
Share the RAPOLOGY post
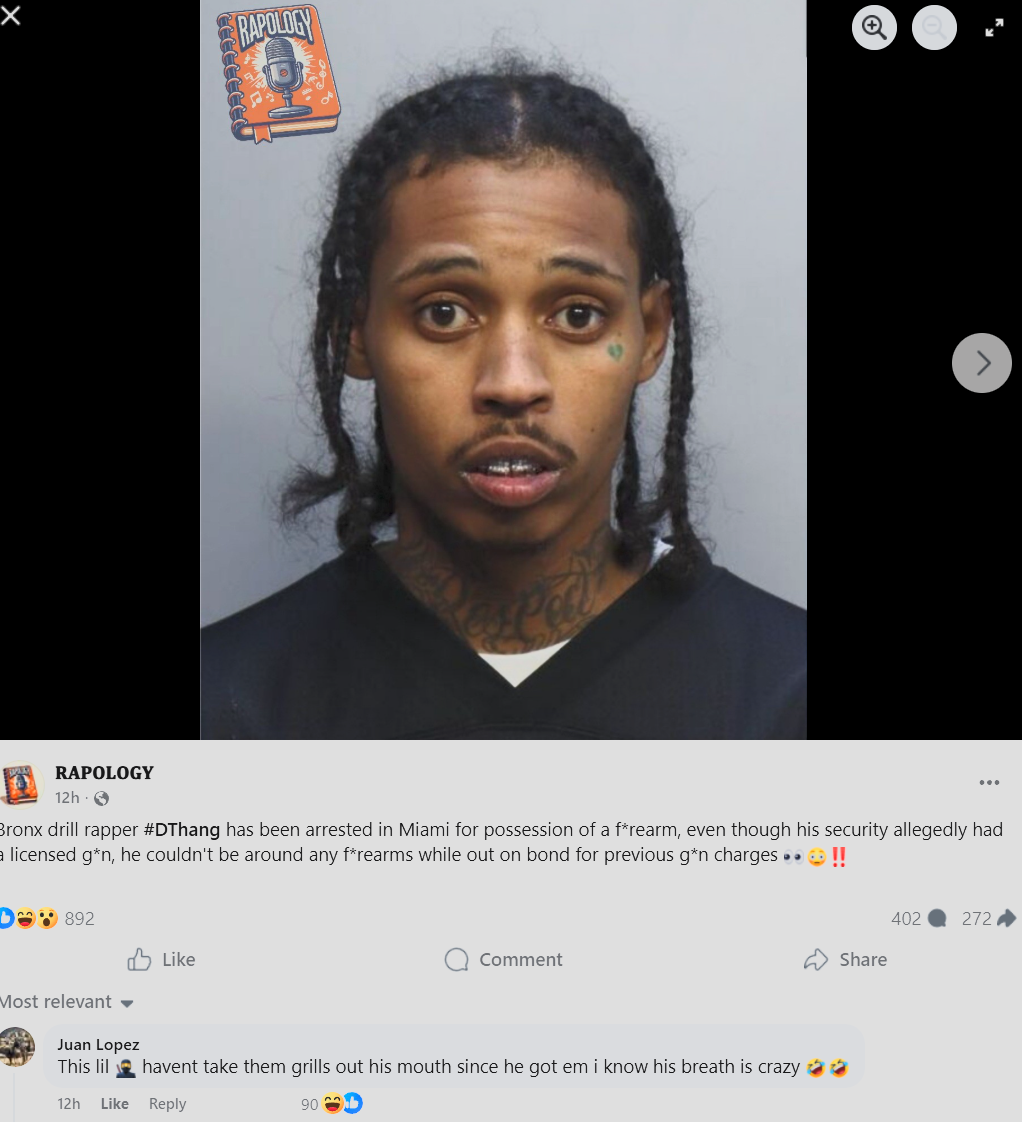(x=845, y=960)
